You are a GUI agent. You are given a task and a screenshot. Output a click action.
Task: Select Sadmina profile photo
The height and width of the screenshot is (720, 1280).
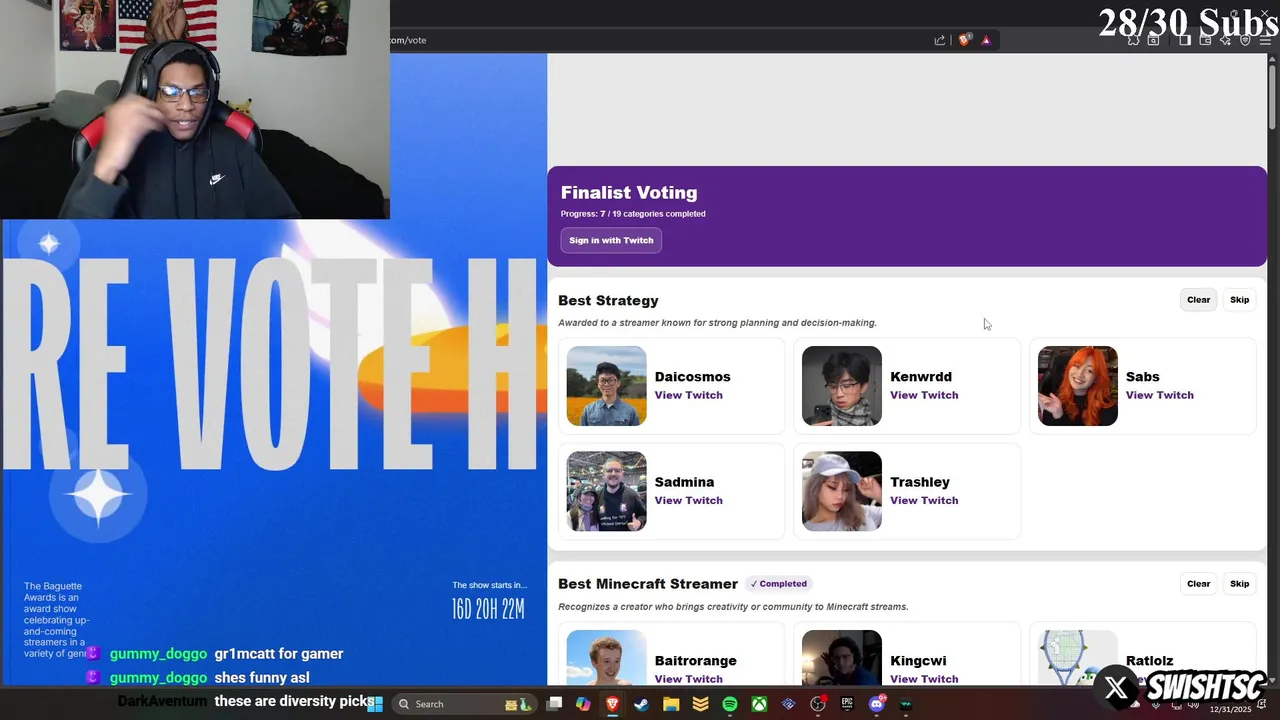tap(606, 491)
